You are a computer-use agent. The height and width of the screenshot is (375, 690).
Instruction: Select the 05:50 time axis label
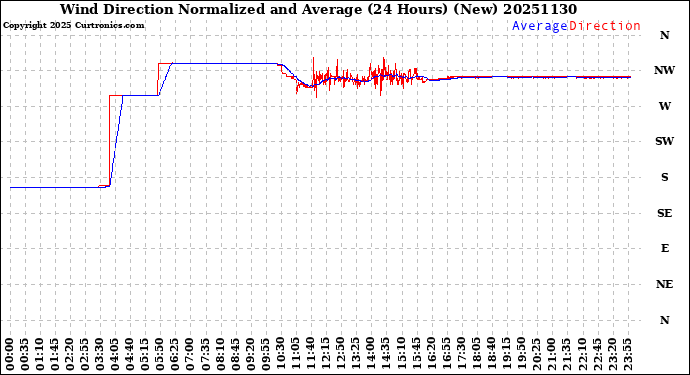pyautogui.click(x=160, y=354)
